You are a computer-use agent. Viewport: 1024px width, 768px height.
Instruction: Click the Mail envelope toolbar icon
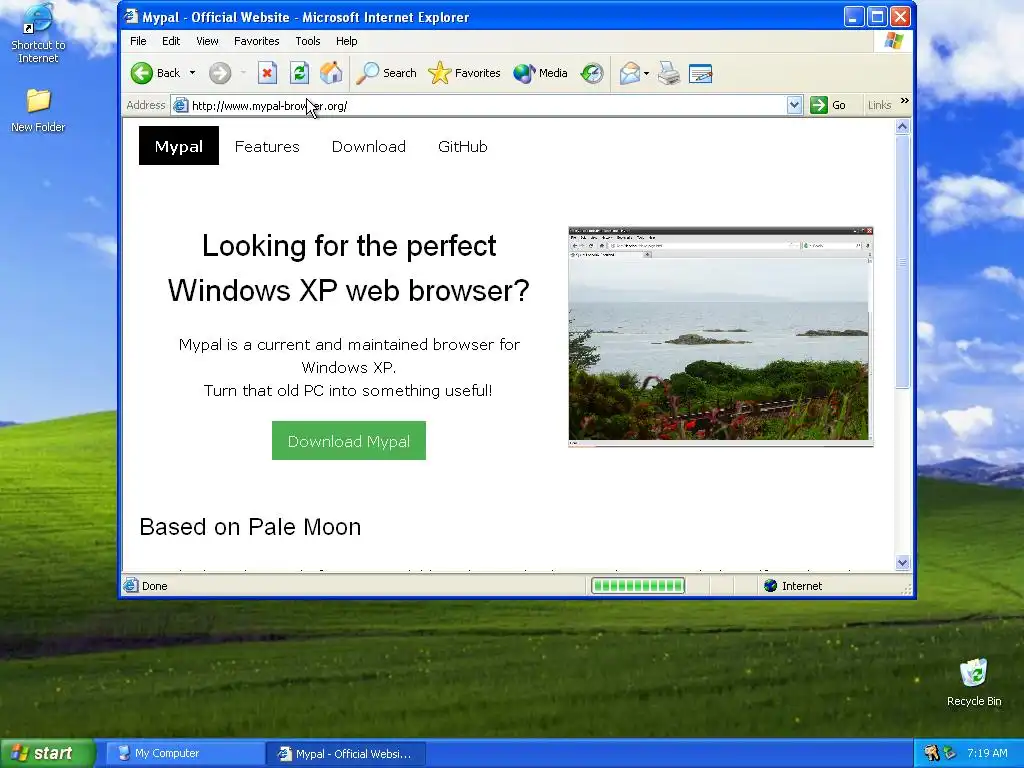click(x=630, y=73)
